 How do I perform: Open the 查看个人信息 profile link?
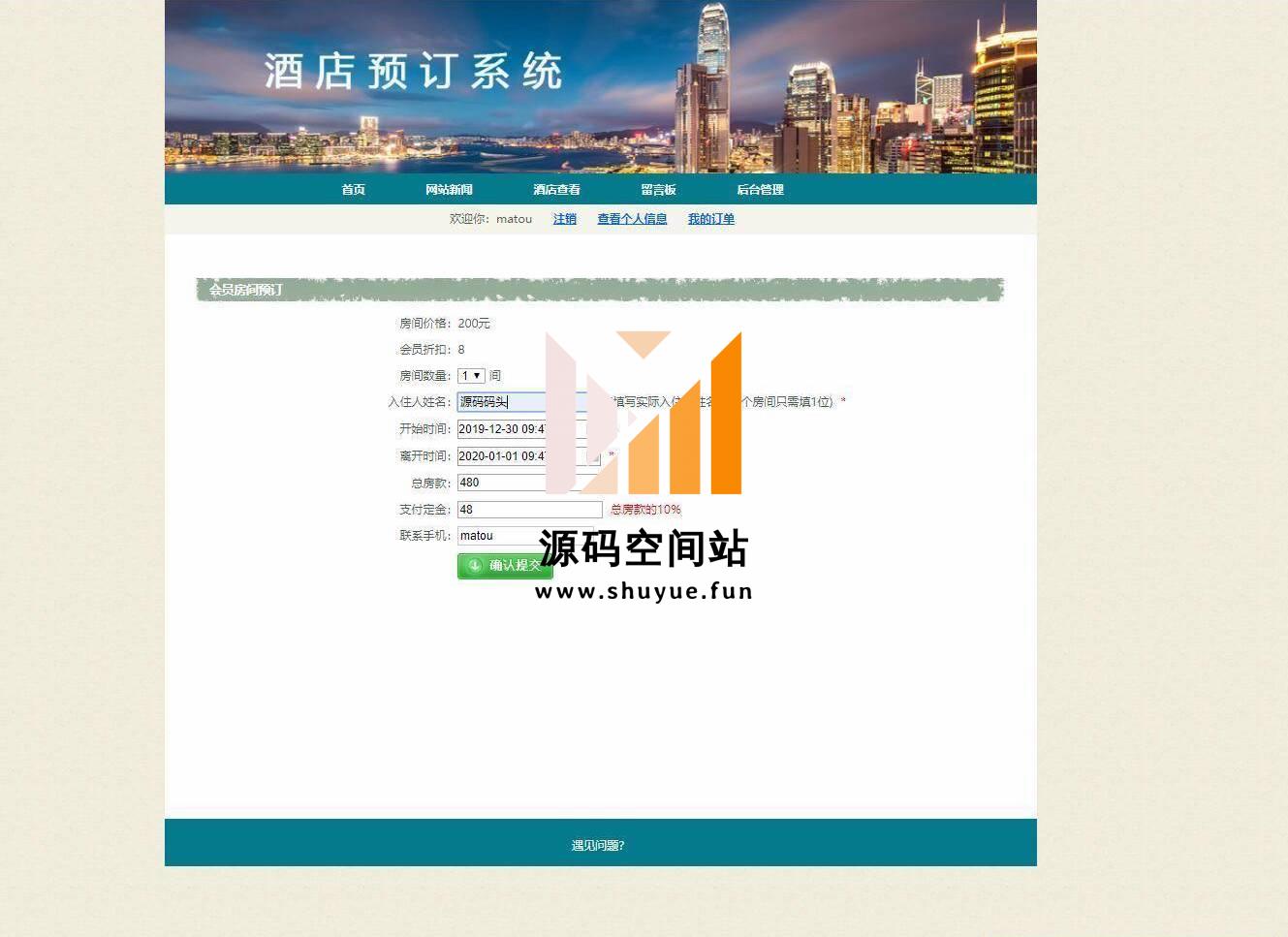[632, 219]
